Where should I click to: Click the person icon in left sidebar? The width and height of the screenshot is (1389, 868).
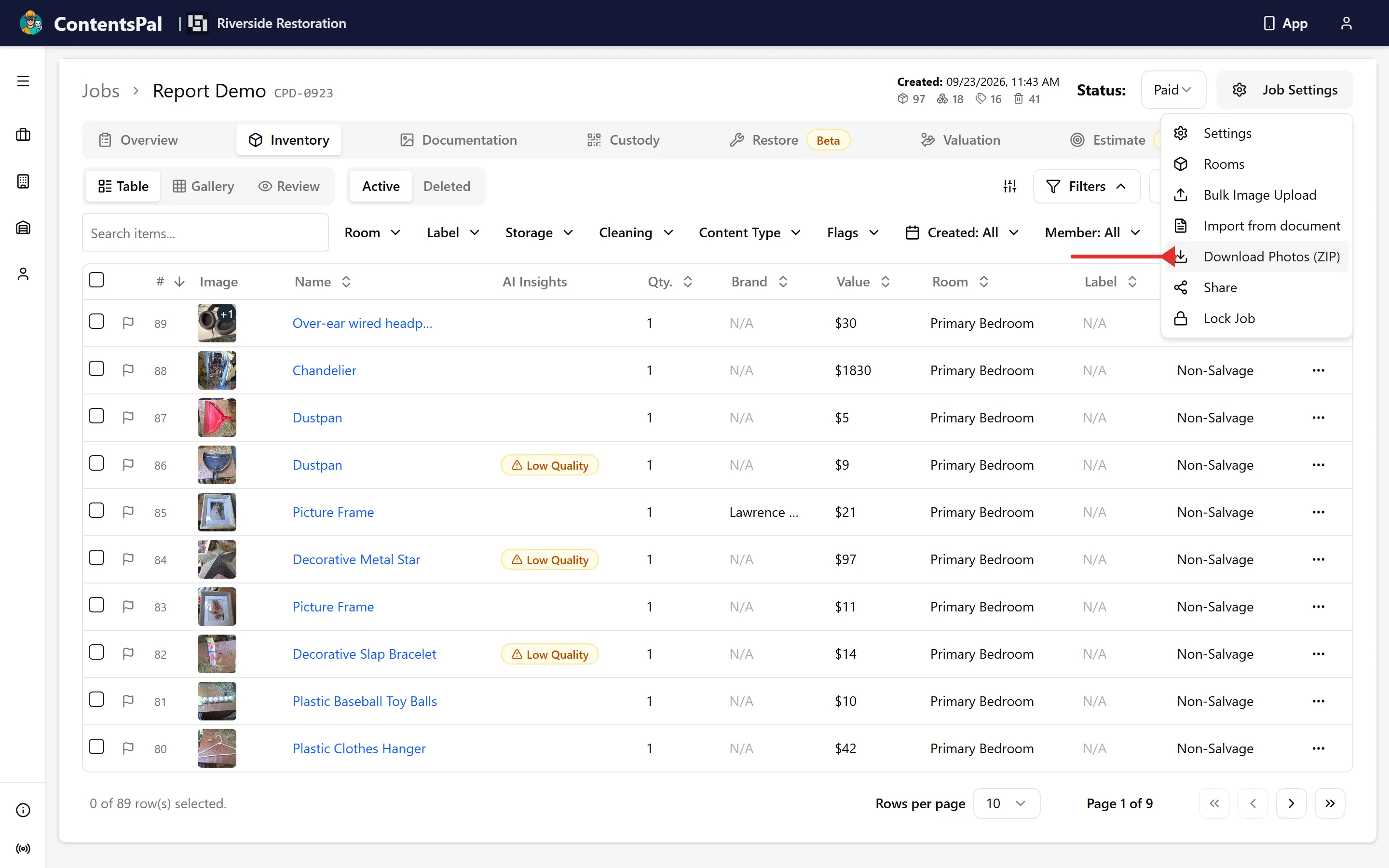pyautogui.click(x=23, y=274)
